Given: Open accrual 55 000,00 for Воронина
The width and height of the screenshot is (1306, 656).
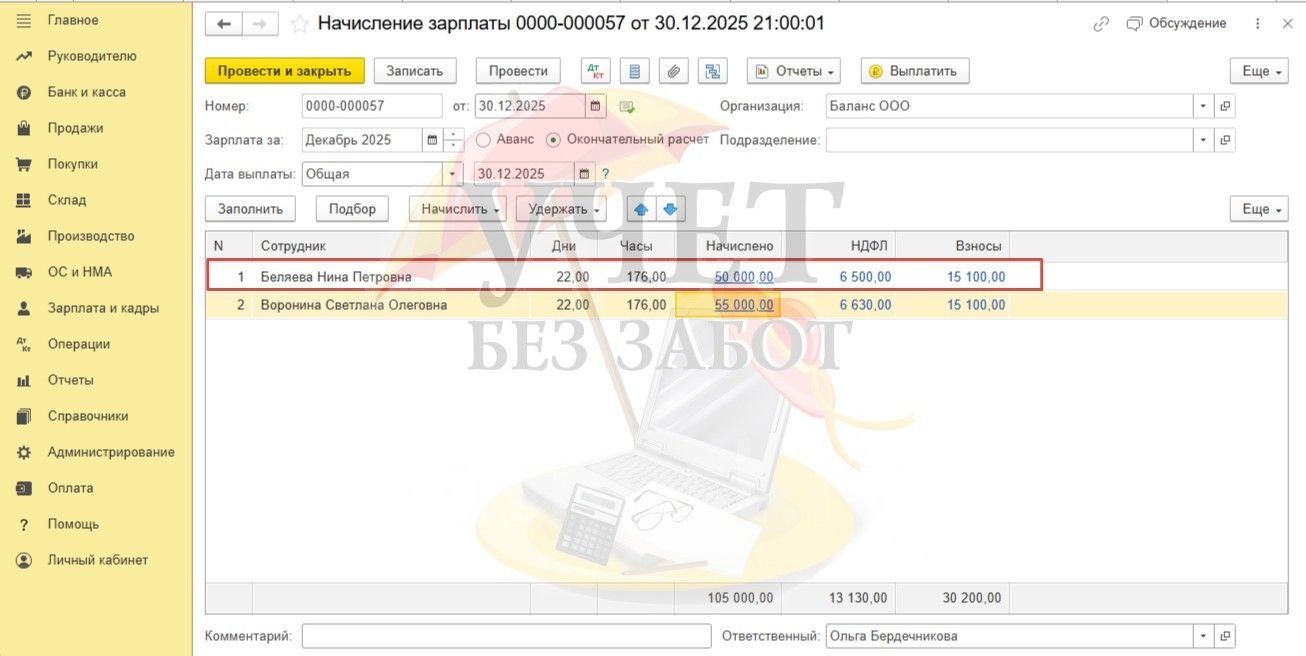Looking at the screenshot, I should tap(744, 305).
